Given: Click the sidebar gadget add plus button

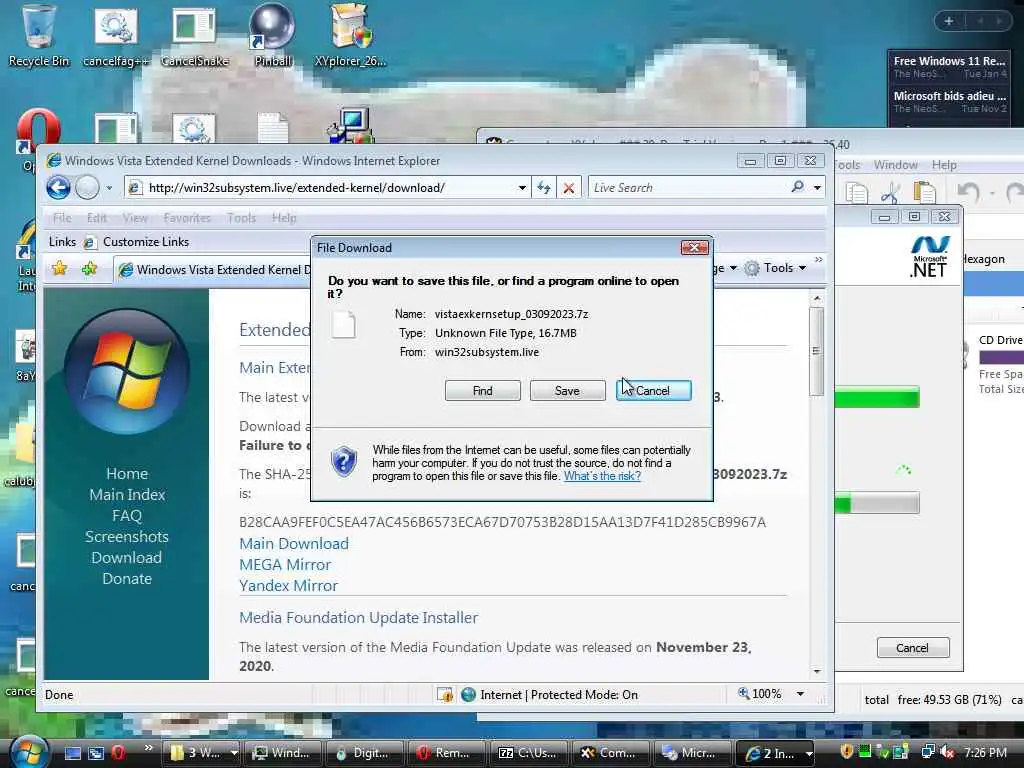Looking at the screenshot, I should coord(949,22).
